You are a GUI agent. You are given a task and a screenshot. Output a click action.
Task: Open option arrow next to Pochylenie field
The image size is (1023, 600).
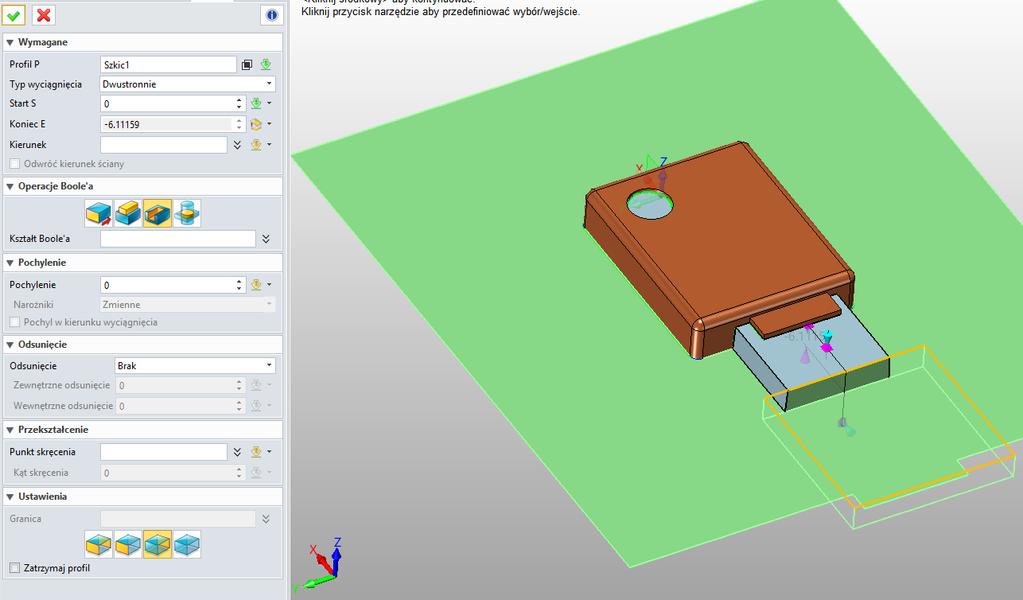tap(269, 285)
